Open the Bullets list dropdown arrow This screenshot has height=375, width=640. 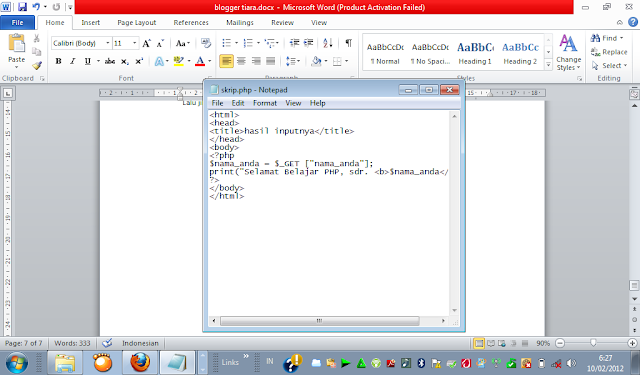click(236, 43)
